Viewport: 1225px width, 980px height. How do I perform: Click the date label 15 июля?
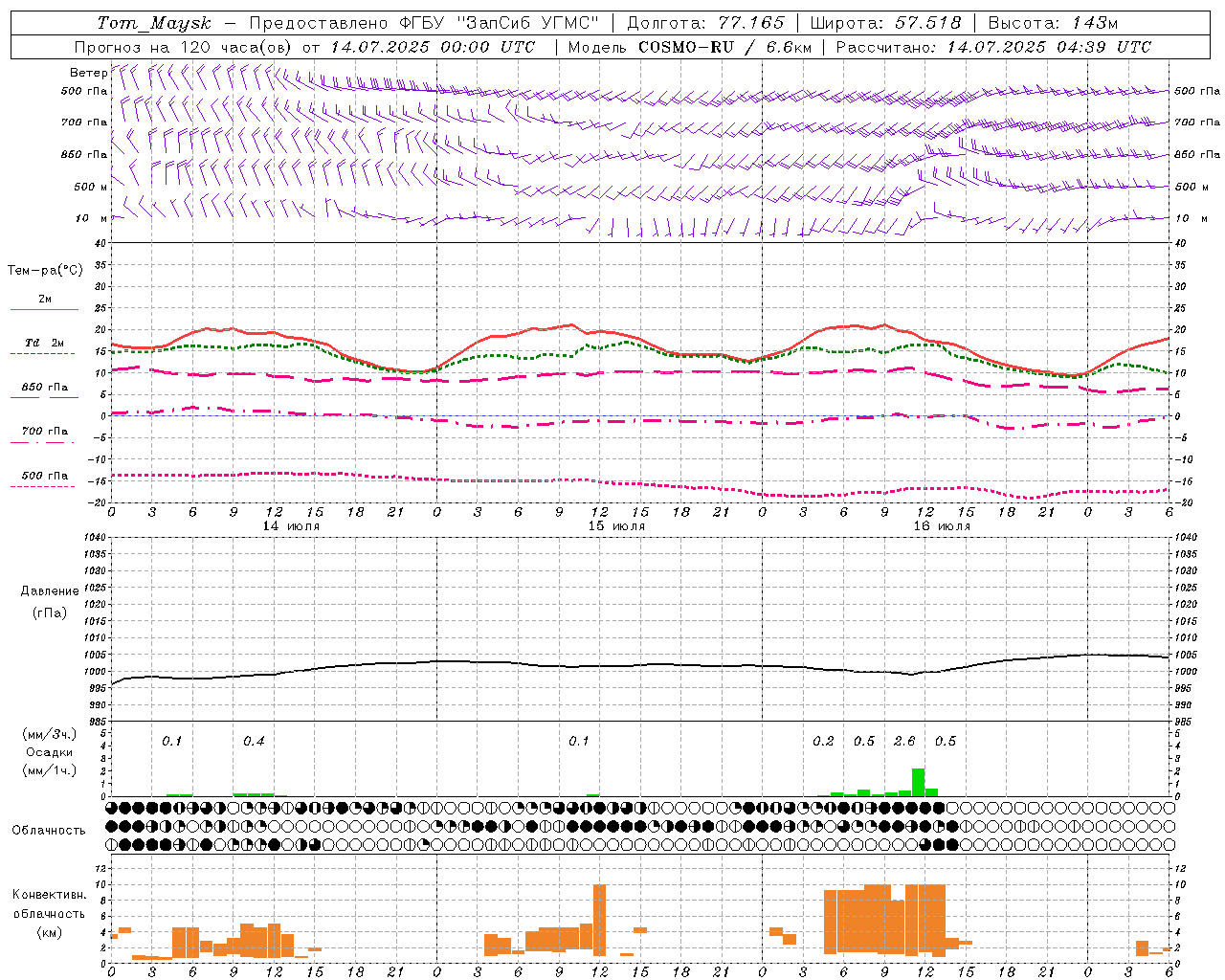tap(615, 526)
